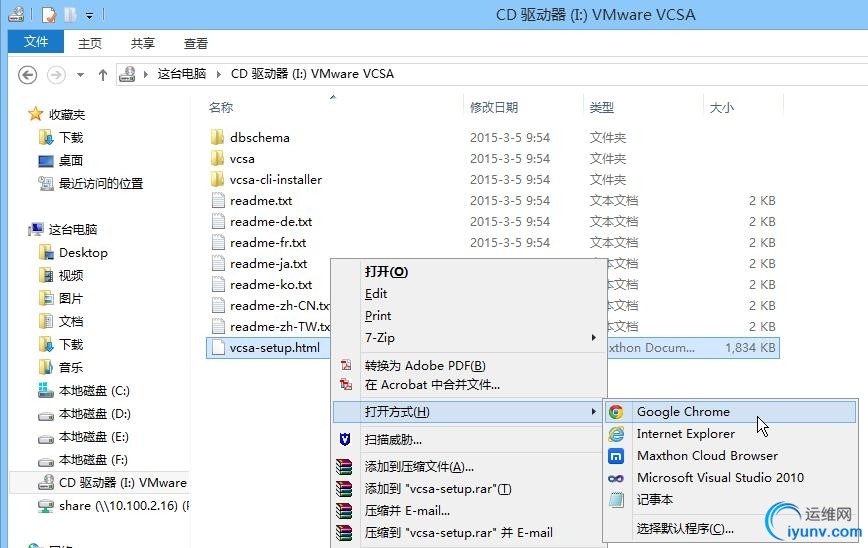Screen dimensions: 868x548
Task: Sort by 类型 column header
Action: click(602, 107)
